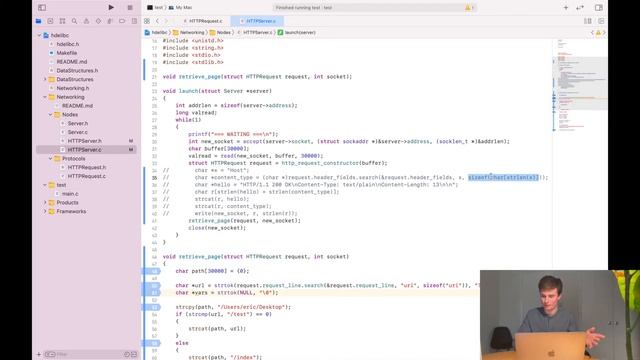Open Networking.h file
Image resolution: width=640 pixels, height=360 pixels.
72,88
